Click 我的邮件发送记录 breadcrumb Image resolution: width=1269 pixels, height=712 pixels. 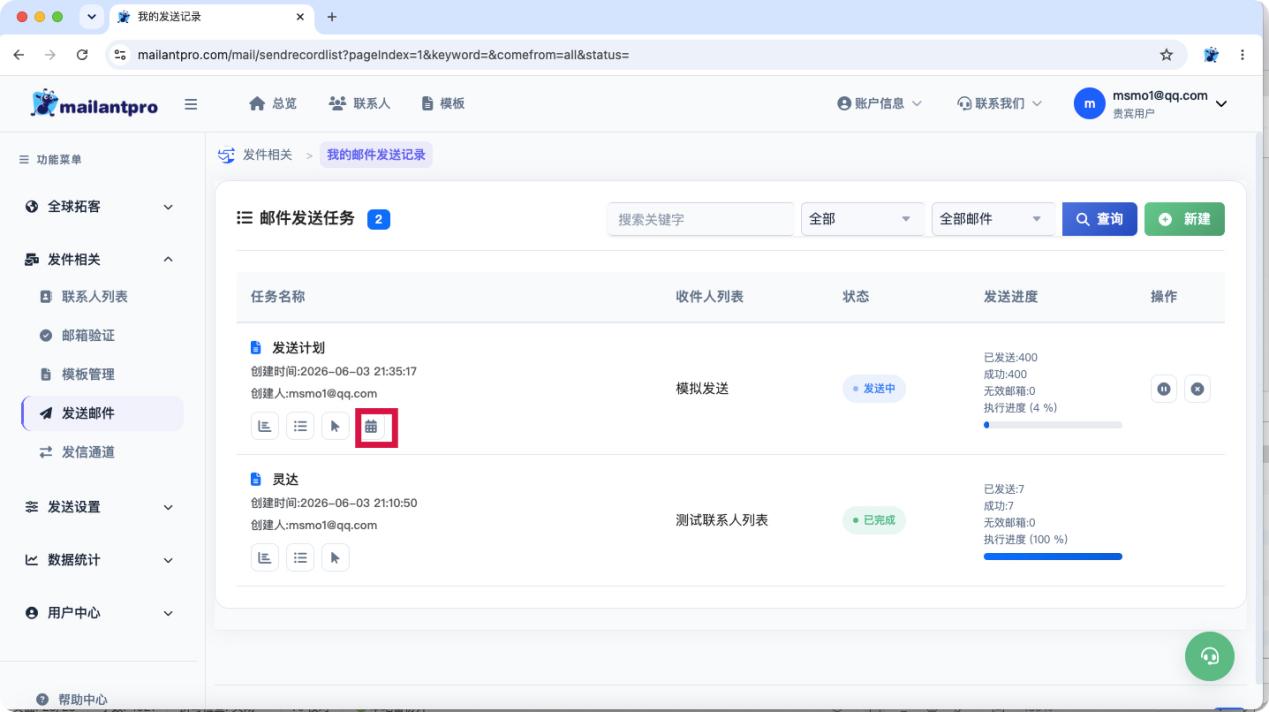pyautogui.click(x=376, y=155)
